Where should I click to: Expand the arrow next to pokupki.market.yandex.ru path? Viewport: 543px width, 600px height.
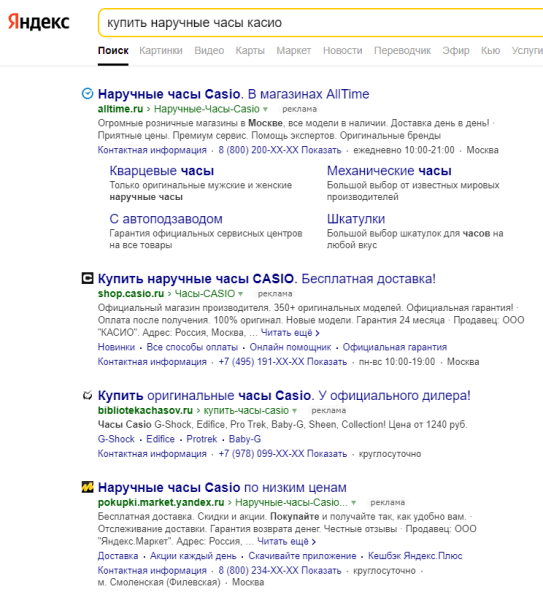tap(354, 502)
